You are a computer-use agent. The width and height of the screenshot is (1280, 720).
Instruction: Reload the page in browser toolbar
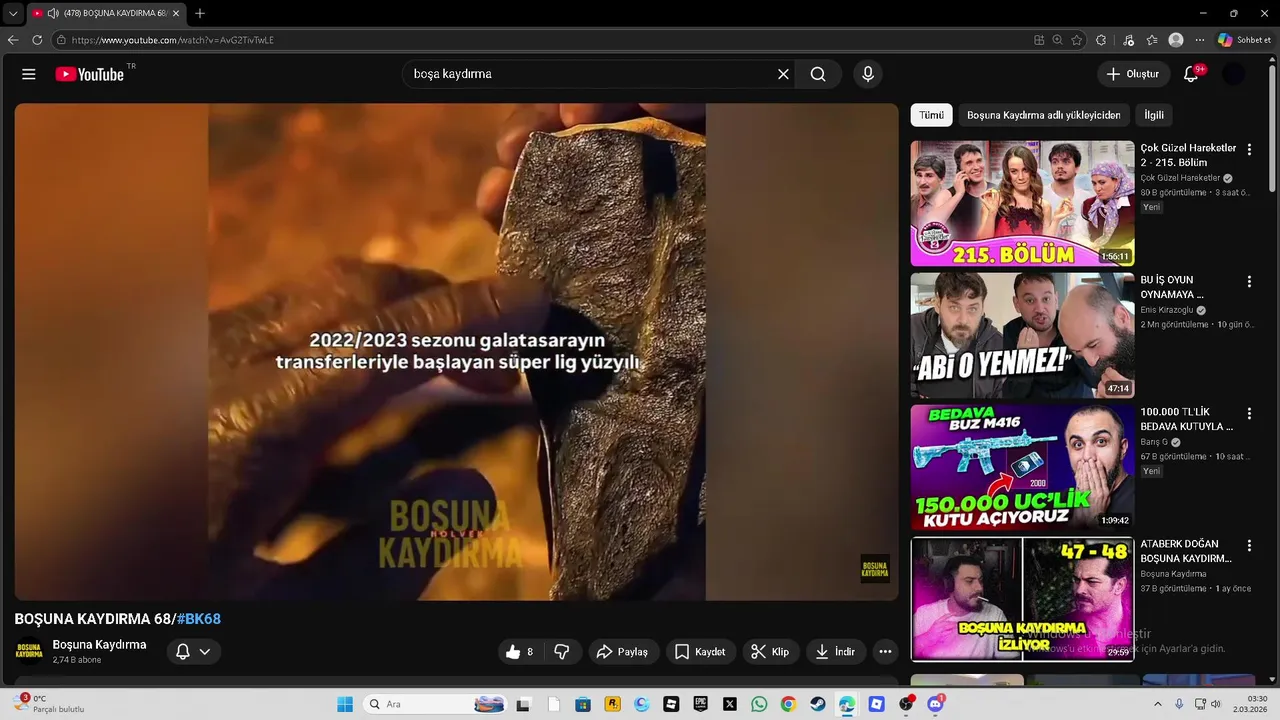(37, 40)
